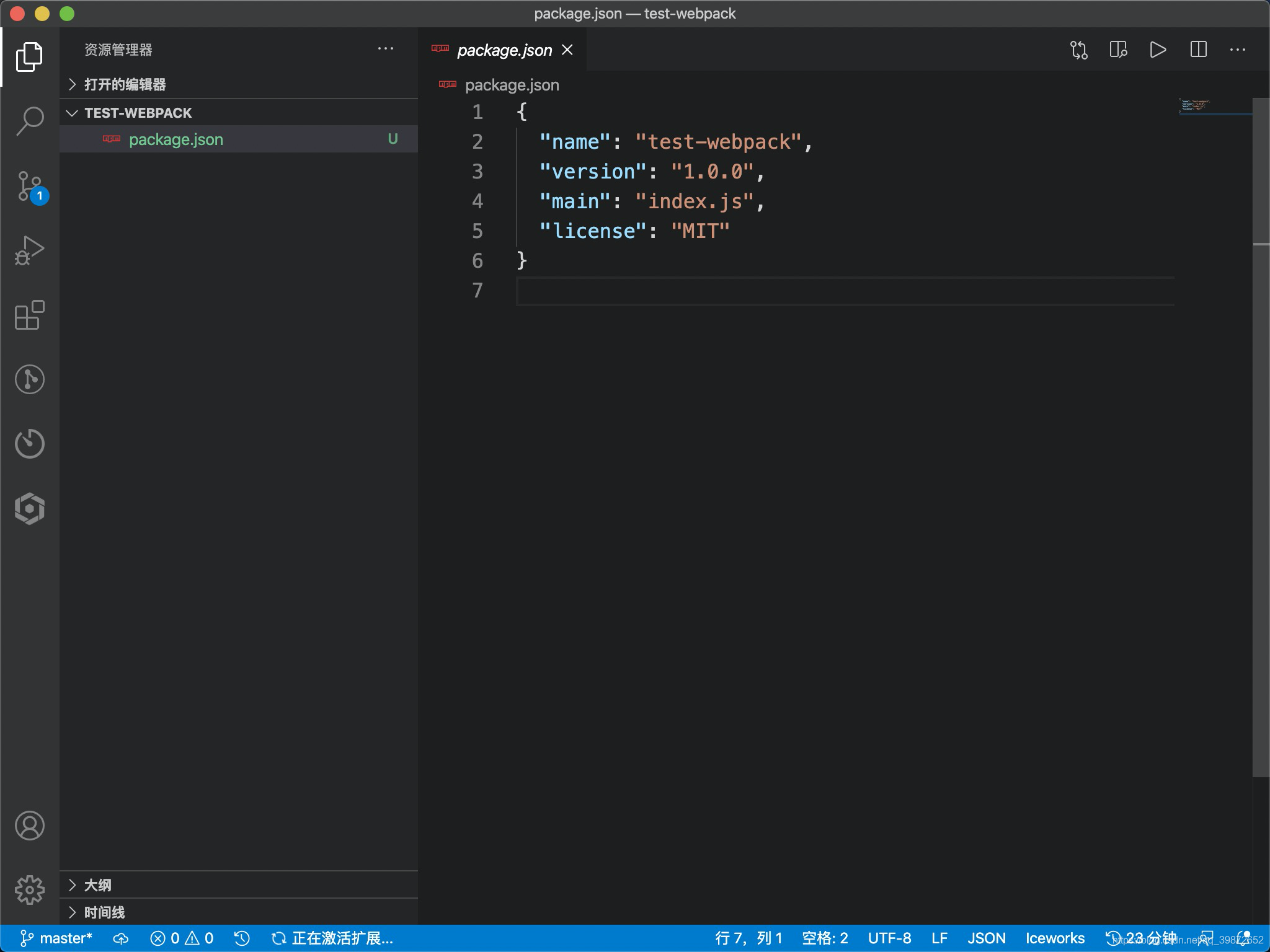Select package.json in the file tree

tap(239, 139)
